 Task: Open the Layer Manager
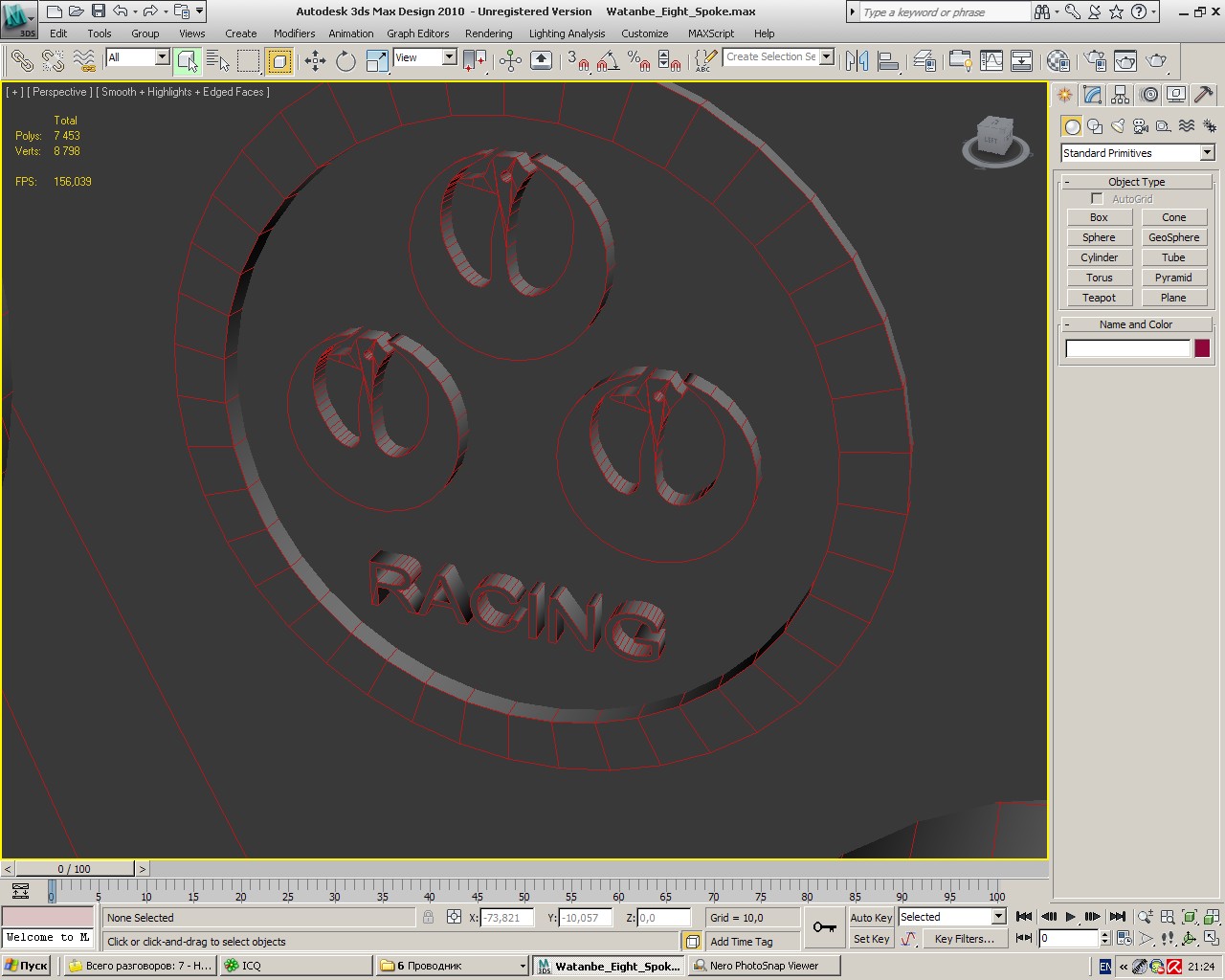coord(924,61)
